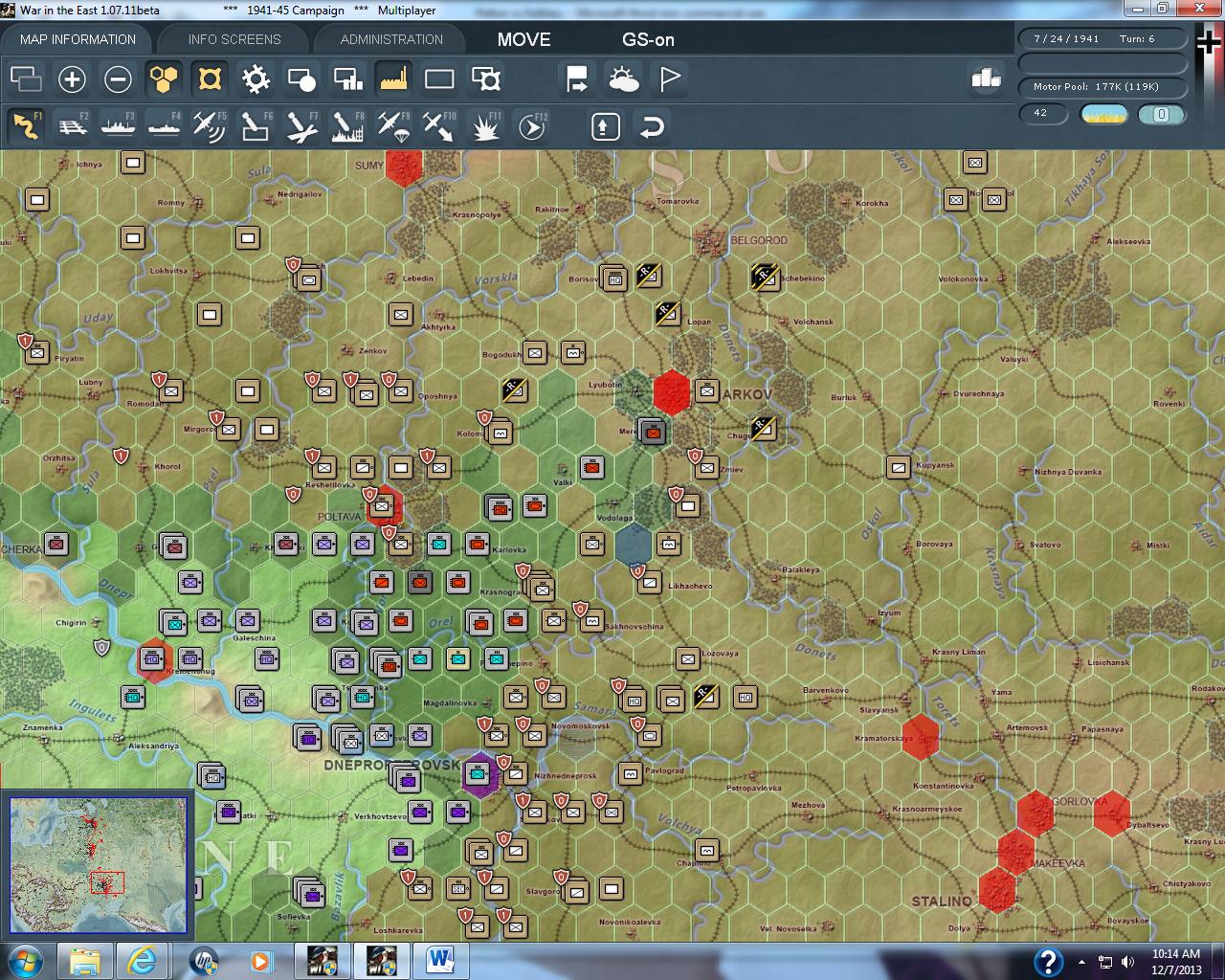Viewport: 1225px width, 980px height.
Task: Click the minimap overview thumbnail
Action: pos(98,865)
